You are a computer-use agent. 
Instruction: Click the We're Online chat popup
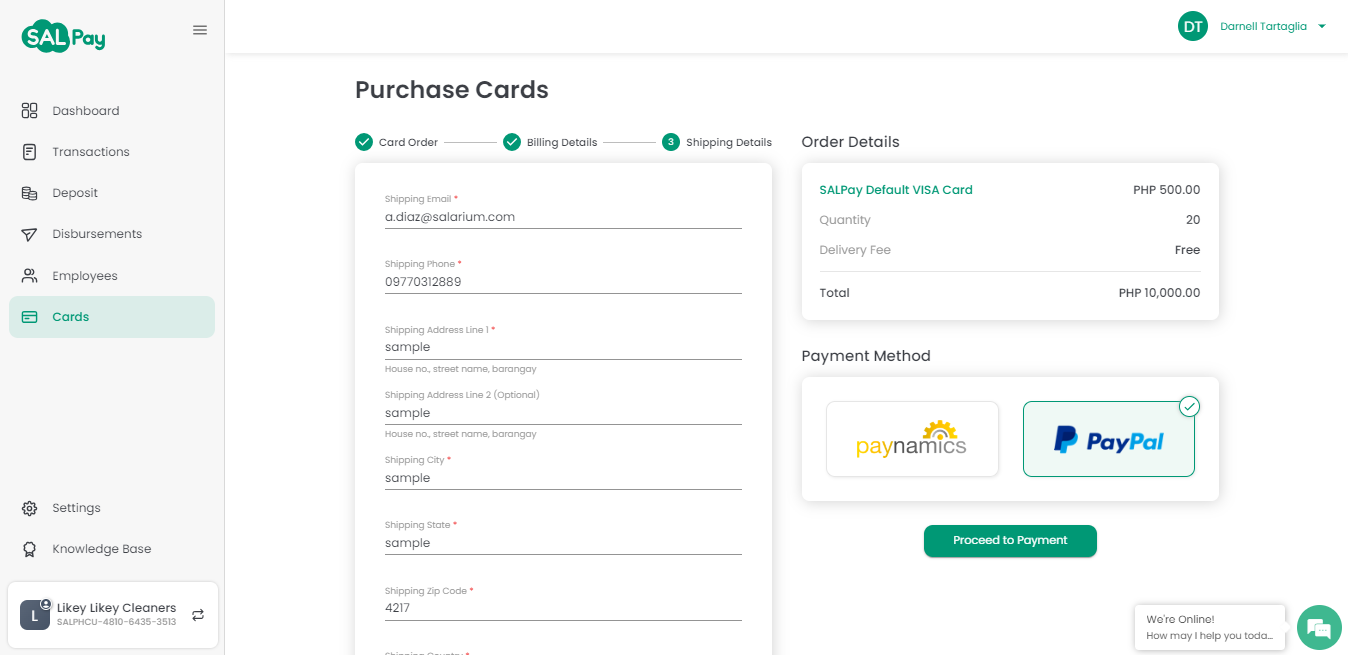point(1210,627)
